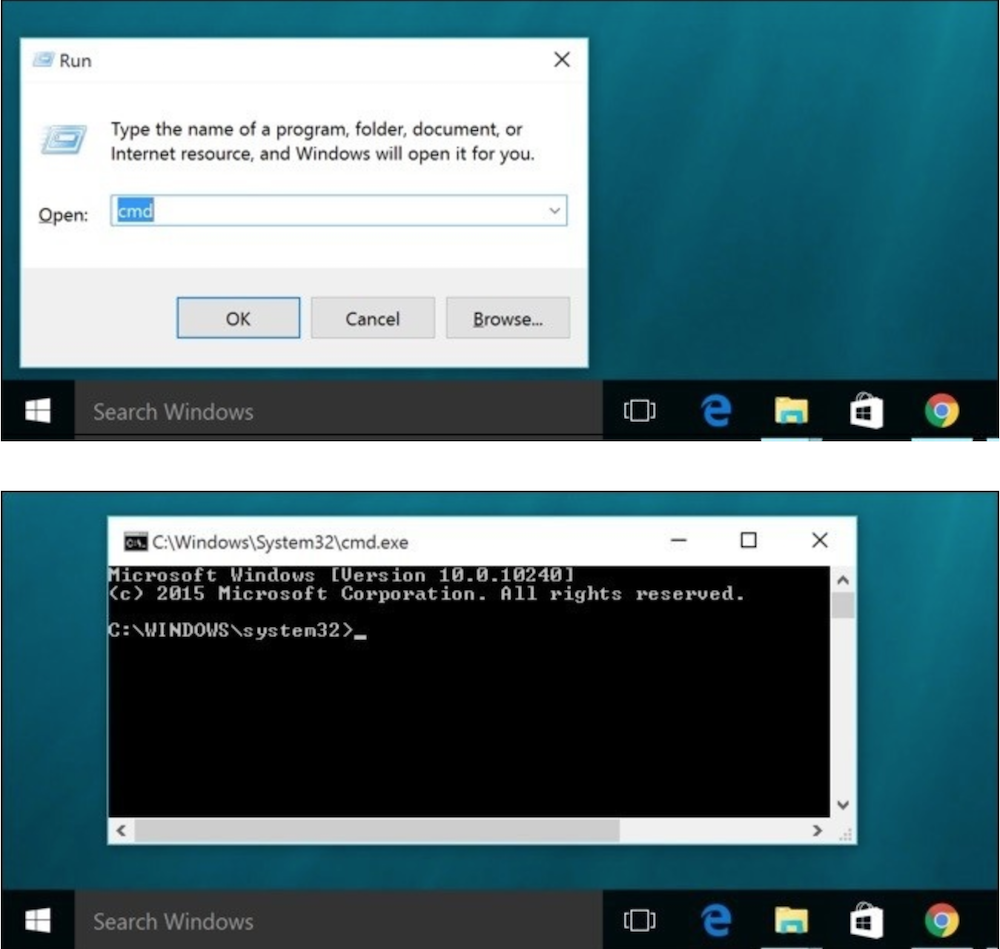Open Start menu in lower taskbar
1000x949 pixels.
point(38,920)
